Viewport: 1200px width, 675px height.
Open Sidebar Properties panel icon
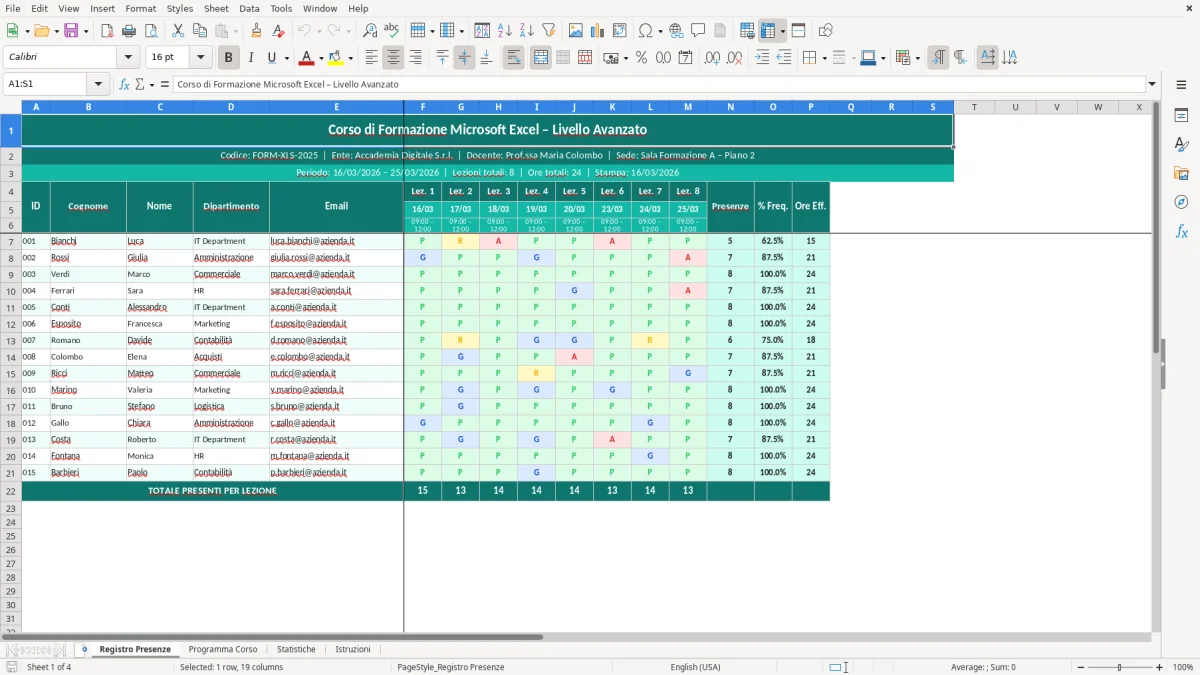coord(1181,115)
